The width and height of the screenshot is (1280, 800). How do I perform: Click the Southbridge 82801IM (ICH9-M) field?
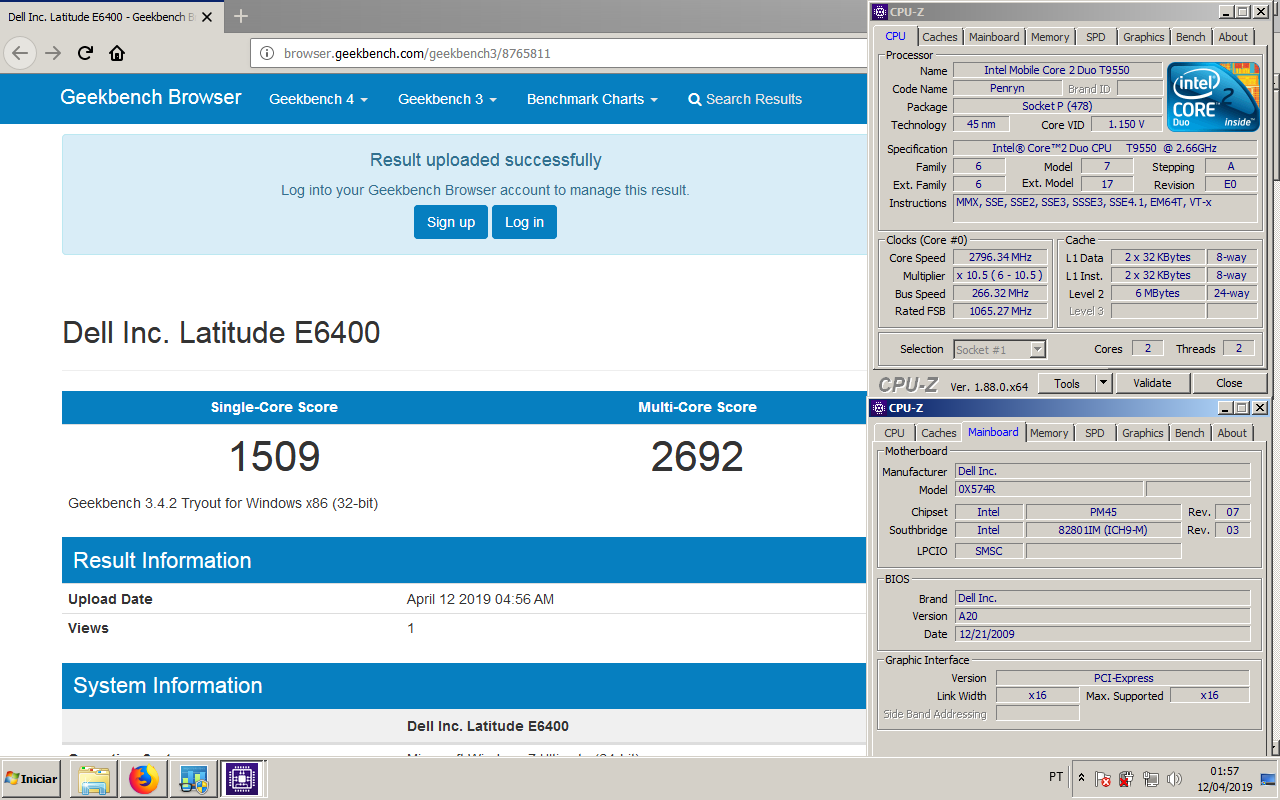[1103, 530]
